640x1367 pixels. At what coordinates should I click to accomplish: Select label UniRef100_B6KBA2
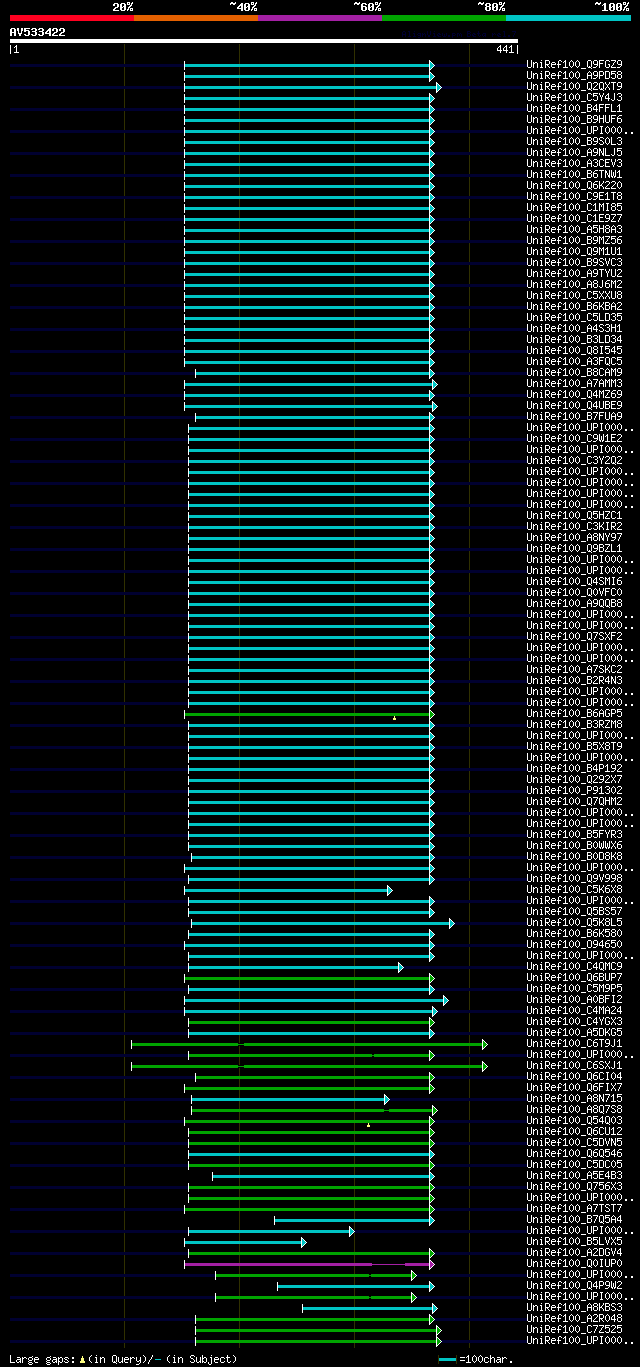click(574, 306)
